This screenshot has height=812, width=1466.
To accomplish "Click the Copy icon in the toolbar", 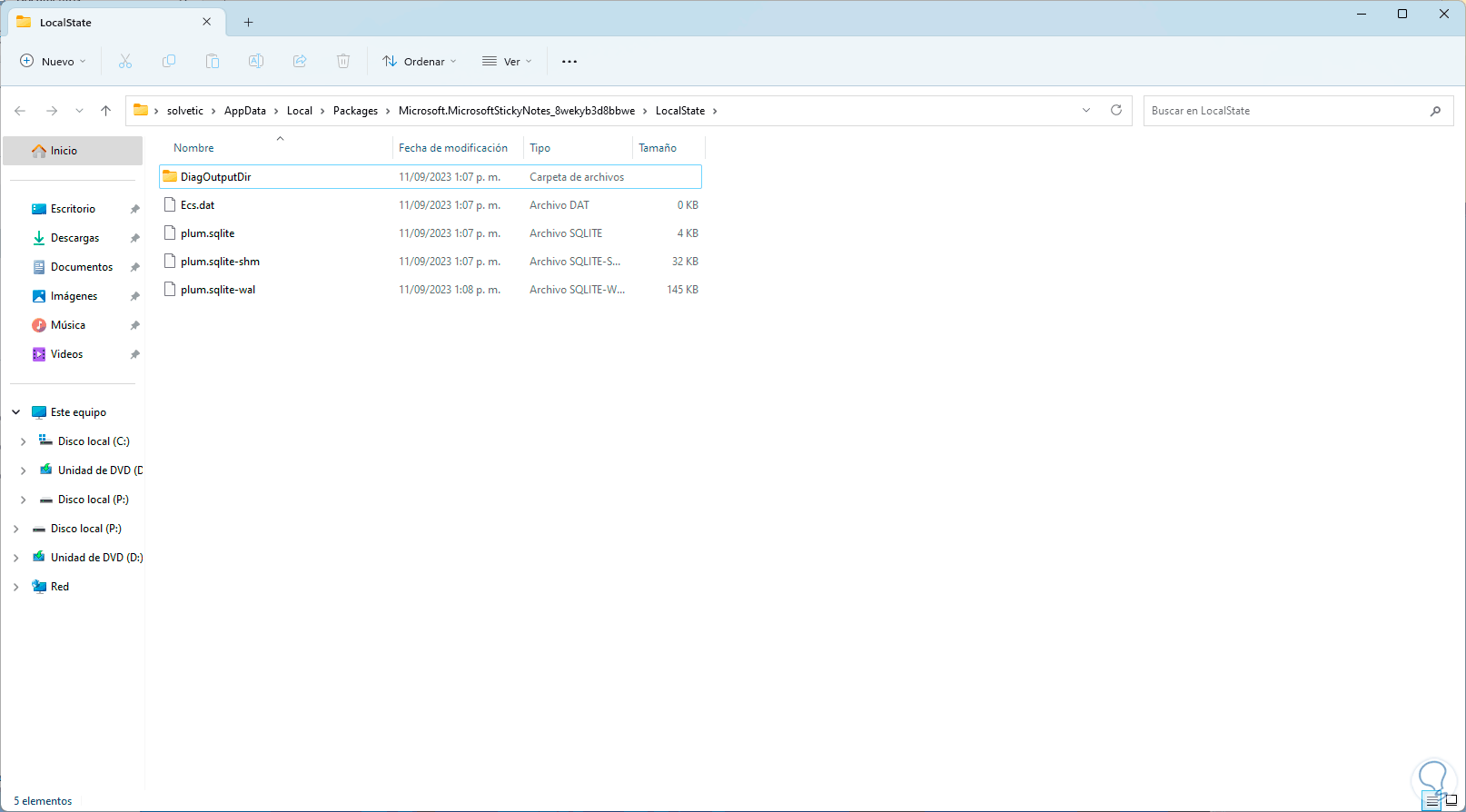I will pos(169,62).
